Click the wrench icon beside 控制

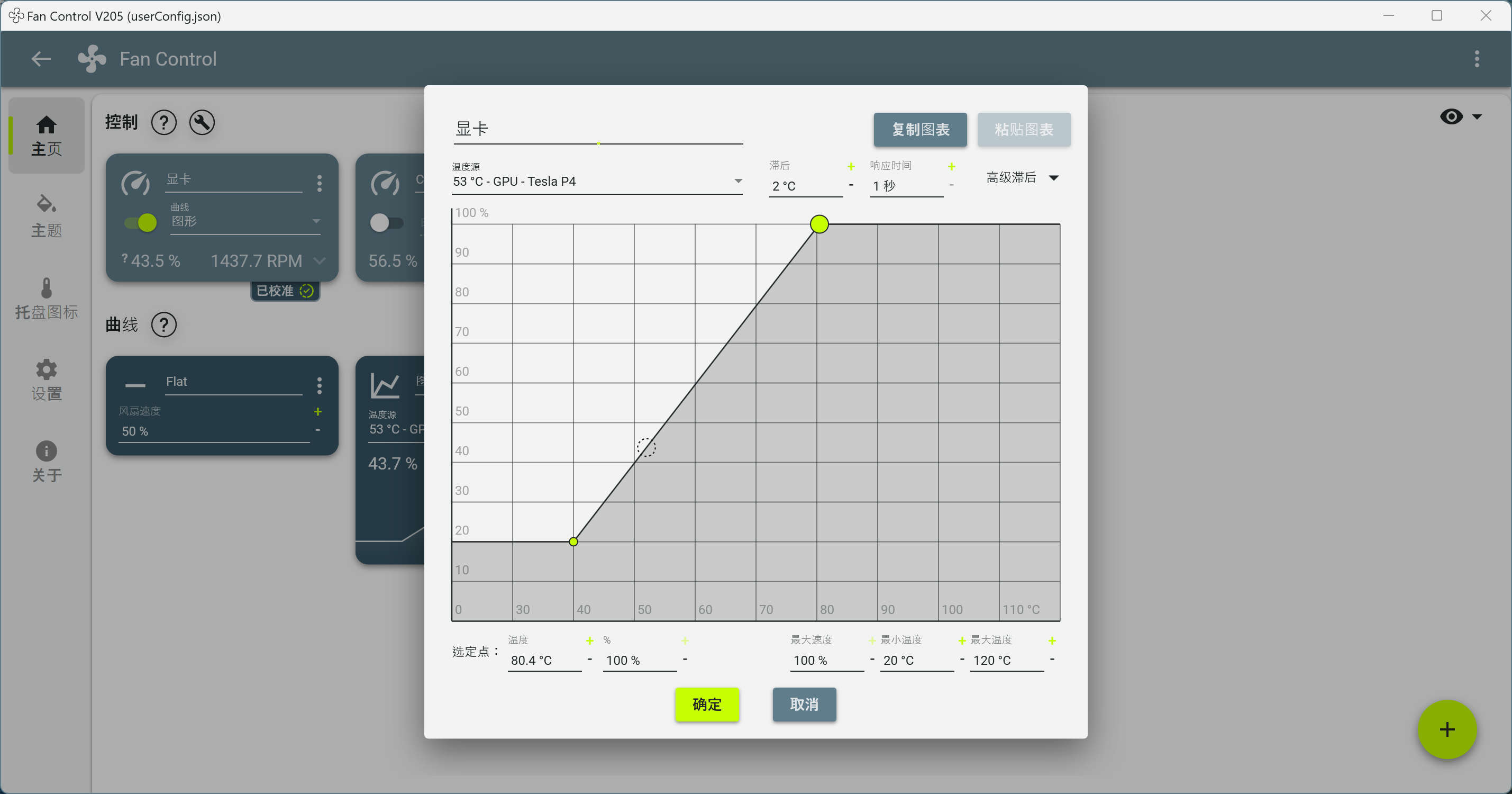point(202,122)
